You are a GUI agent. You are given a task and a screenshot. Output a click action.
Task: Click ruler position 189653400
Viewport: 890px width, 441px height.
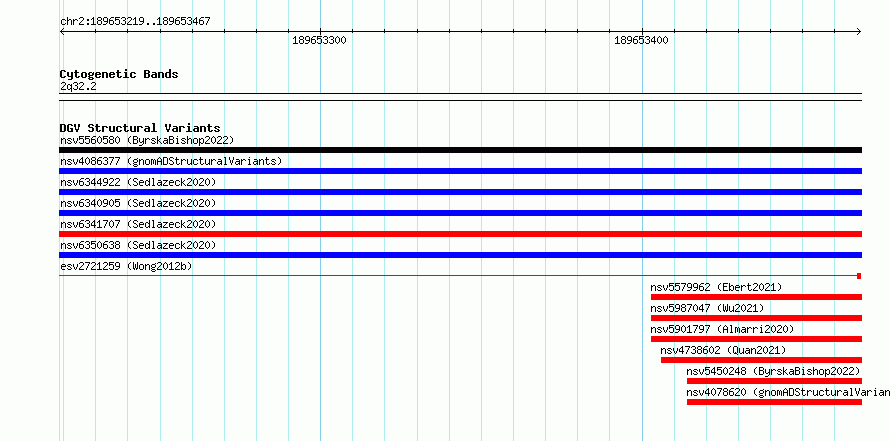[x=641, y=40]
